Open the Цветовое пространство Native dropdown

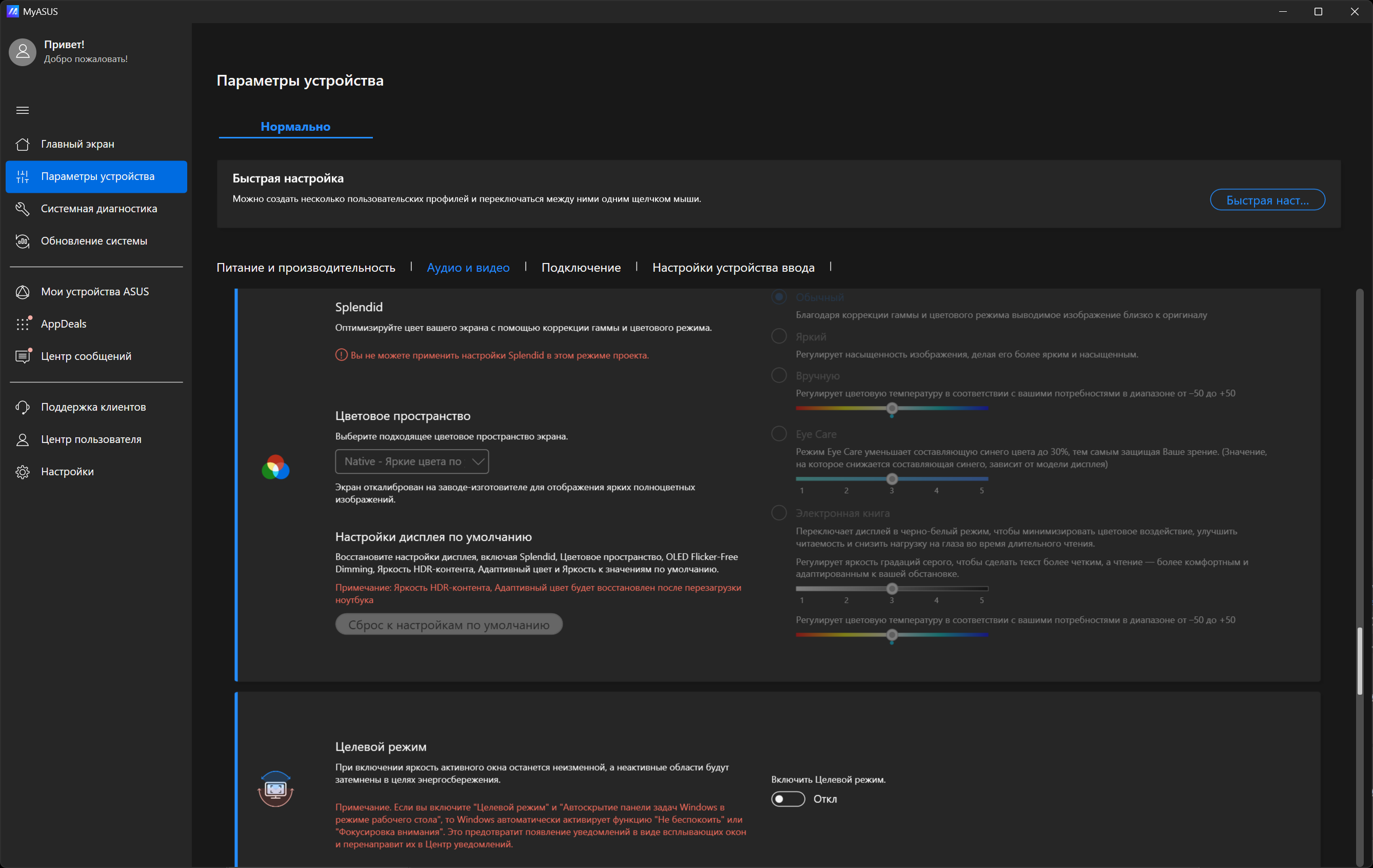point(412,461)
